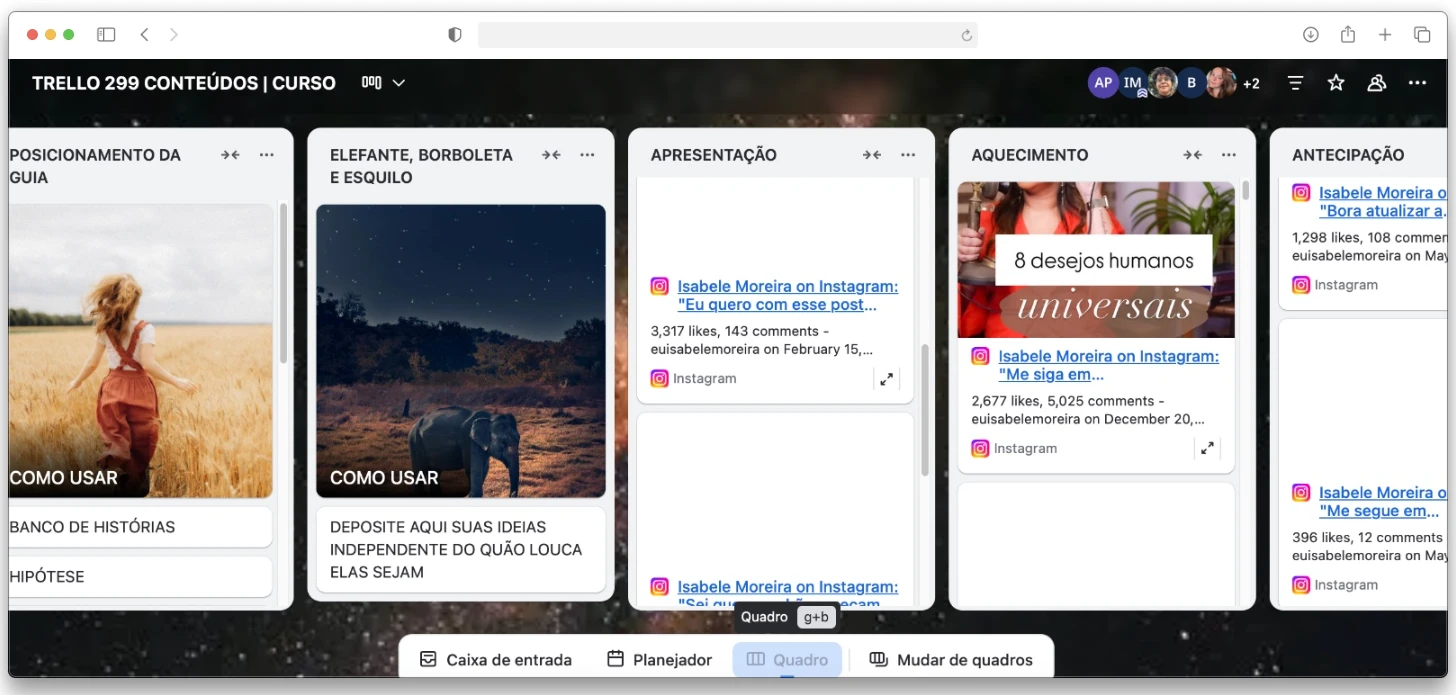This screenshot has width=1456, height=695.
Task: Switch to Caixa de entrada tab
Action: click(496, 660)
